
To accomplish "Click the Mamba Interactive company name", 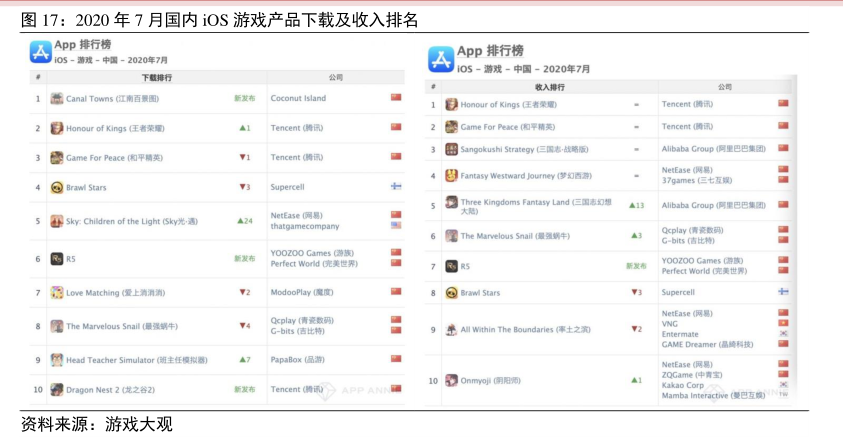I will [707, 396].
